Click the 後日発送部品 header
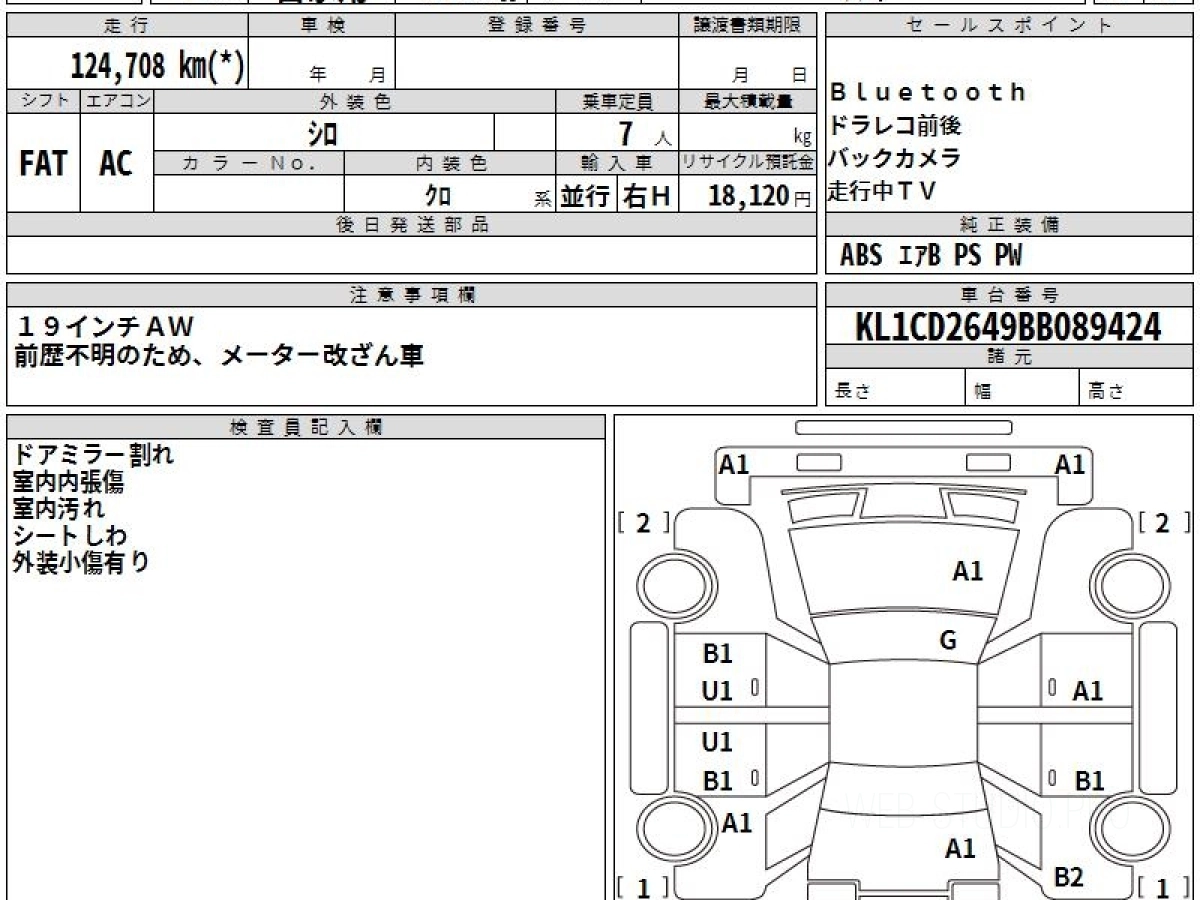 412,225
